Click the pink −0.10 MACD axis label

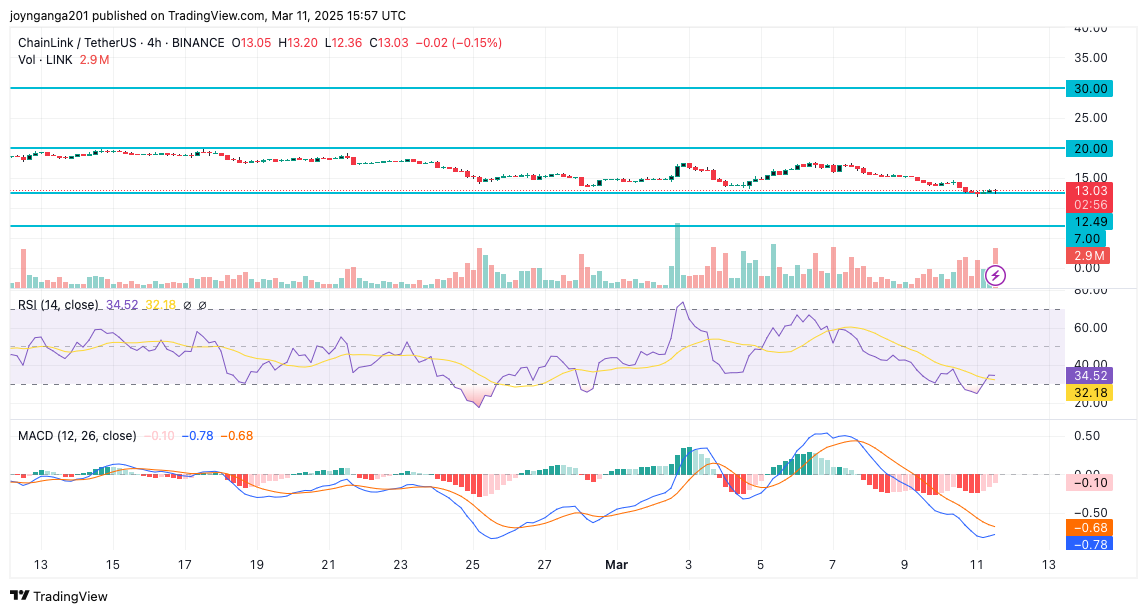point(1089,482)
